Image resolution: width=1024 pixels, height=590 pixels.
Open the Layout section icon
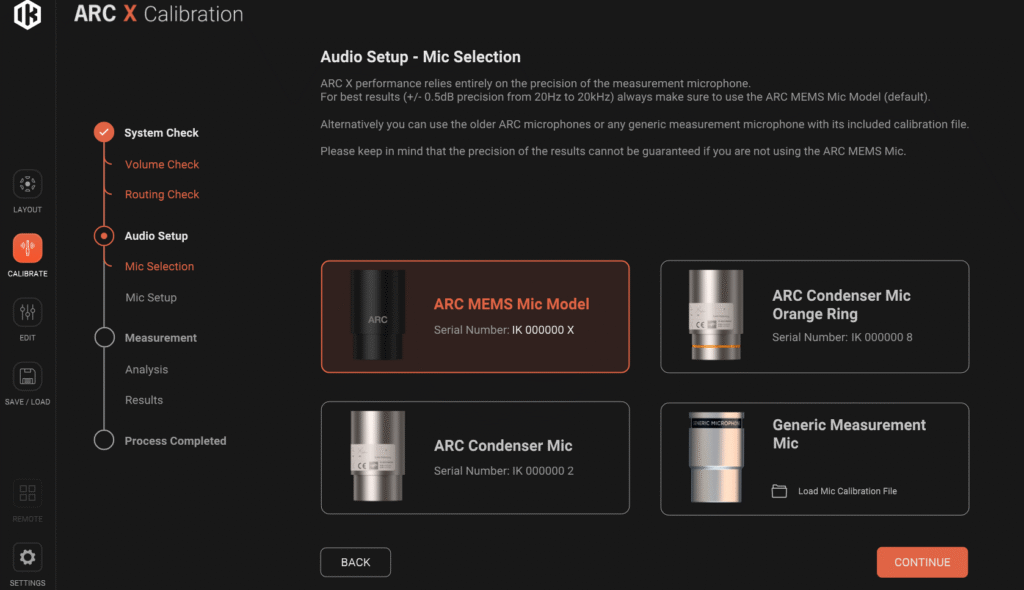pos(27,184)
